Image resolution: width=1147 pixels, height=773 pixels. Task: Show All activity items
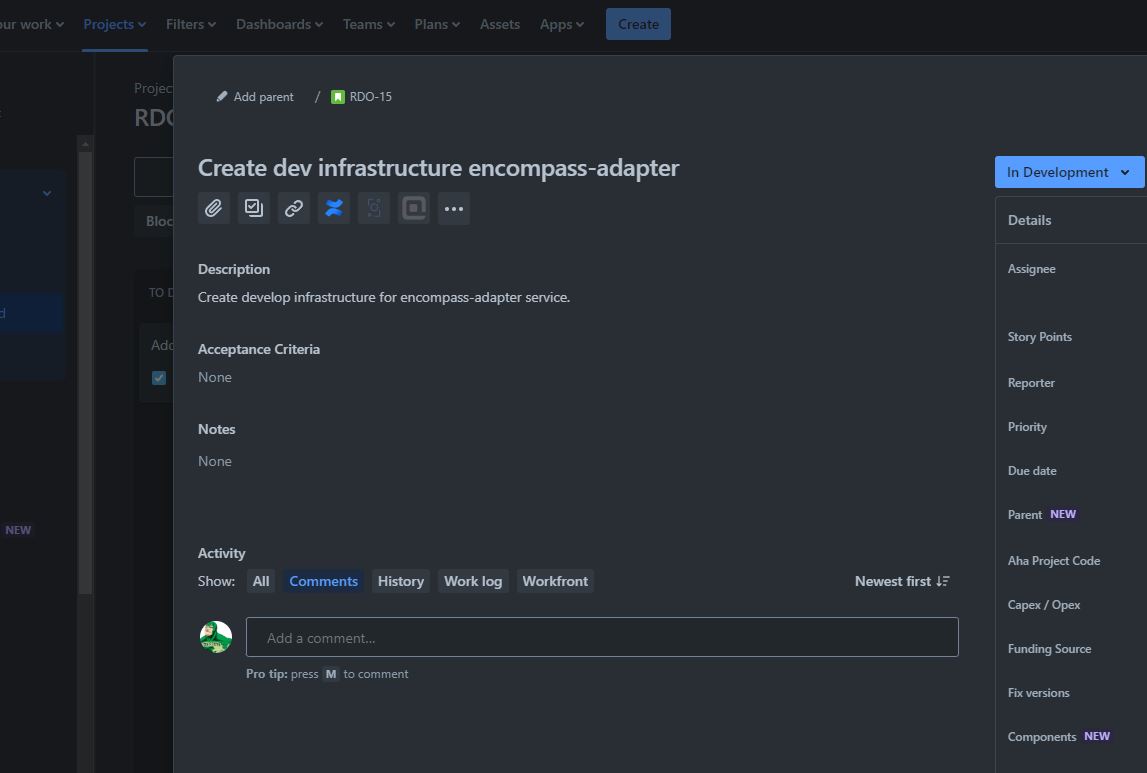click(261, 581)
